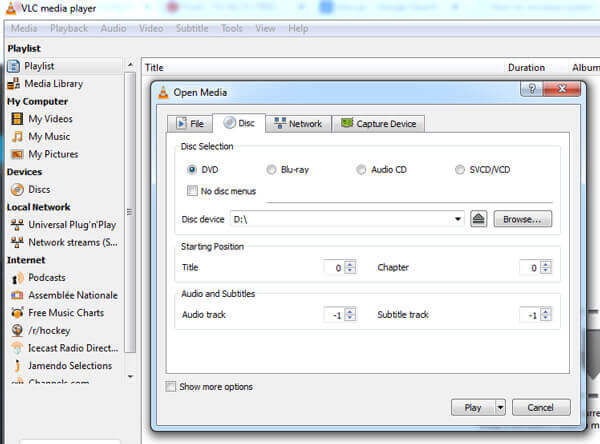
Task: Open the View menu
Action: point(265,28)
